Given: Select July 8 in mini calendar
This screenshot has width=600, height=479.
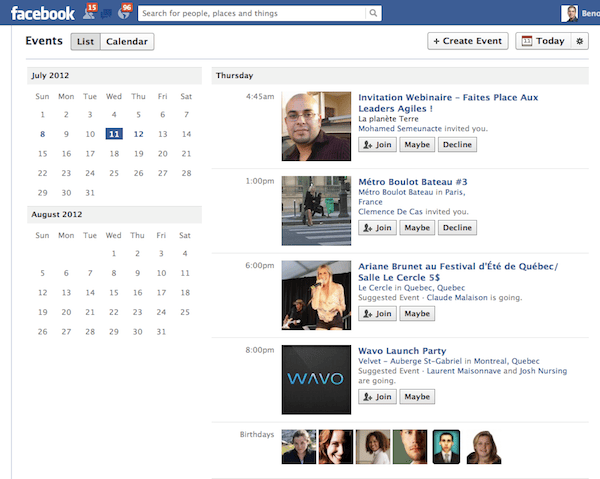Looking at the screenshot, I should click(42, 134).
